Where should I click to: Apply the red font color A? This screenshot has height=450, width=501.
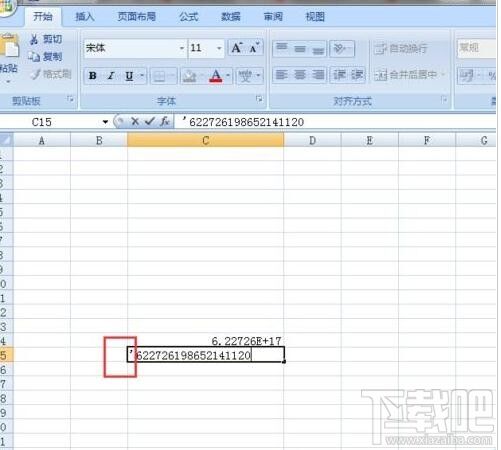pos(216,76)
